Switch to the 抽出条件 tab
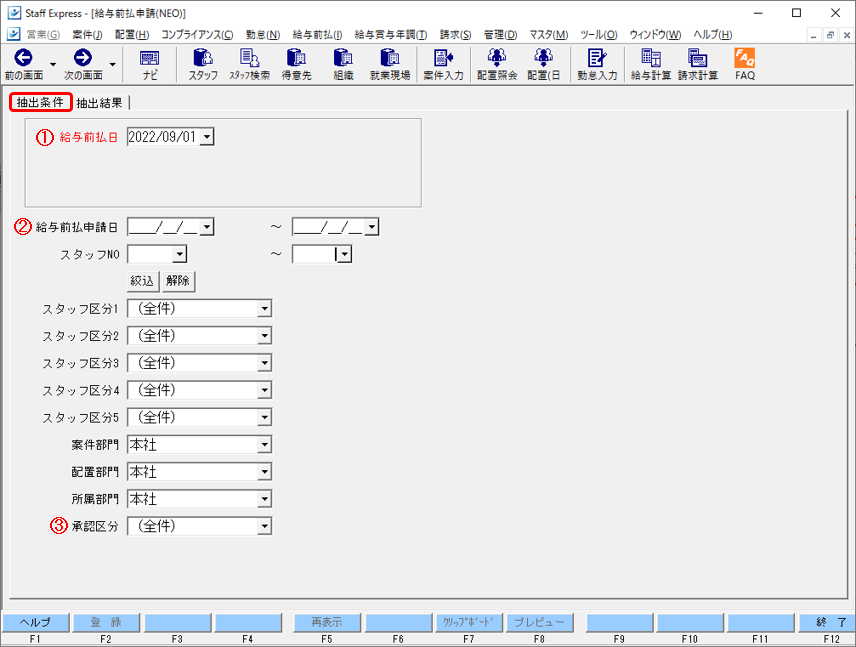This screenshot has width=856, height=647. pos(40,102)
